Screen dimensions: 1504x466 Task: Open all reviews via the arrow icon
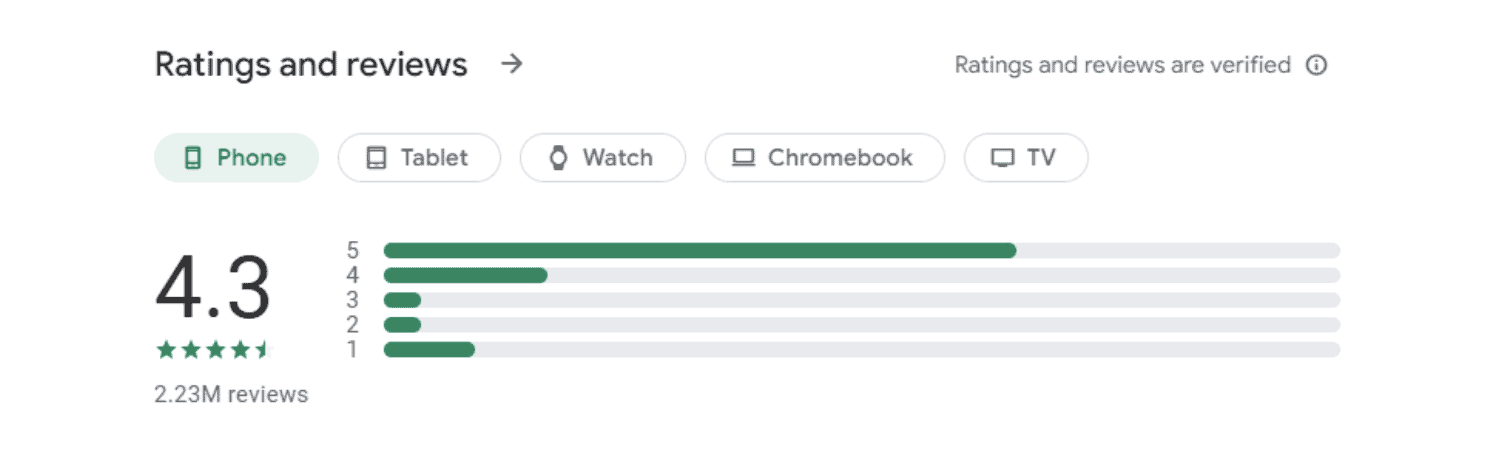(x=512, y=65)
